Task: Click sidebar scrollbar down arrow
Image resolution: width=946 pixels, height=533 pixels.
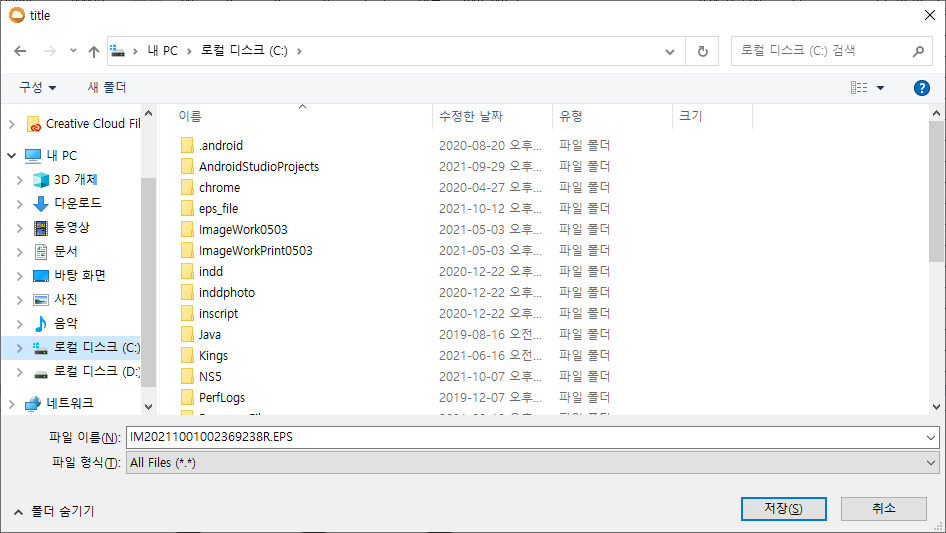Action: [148, 407]
